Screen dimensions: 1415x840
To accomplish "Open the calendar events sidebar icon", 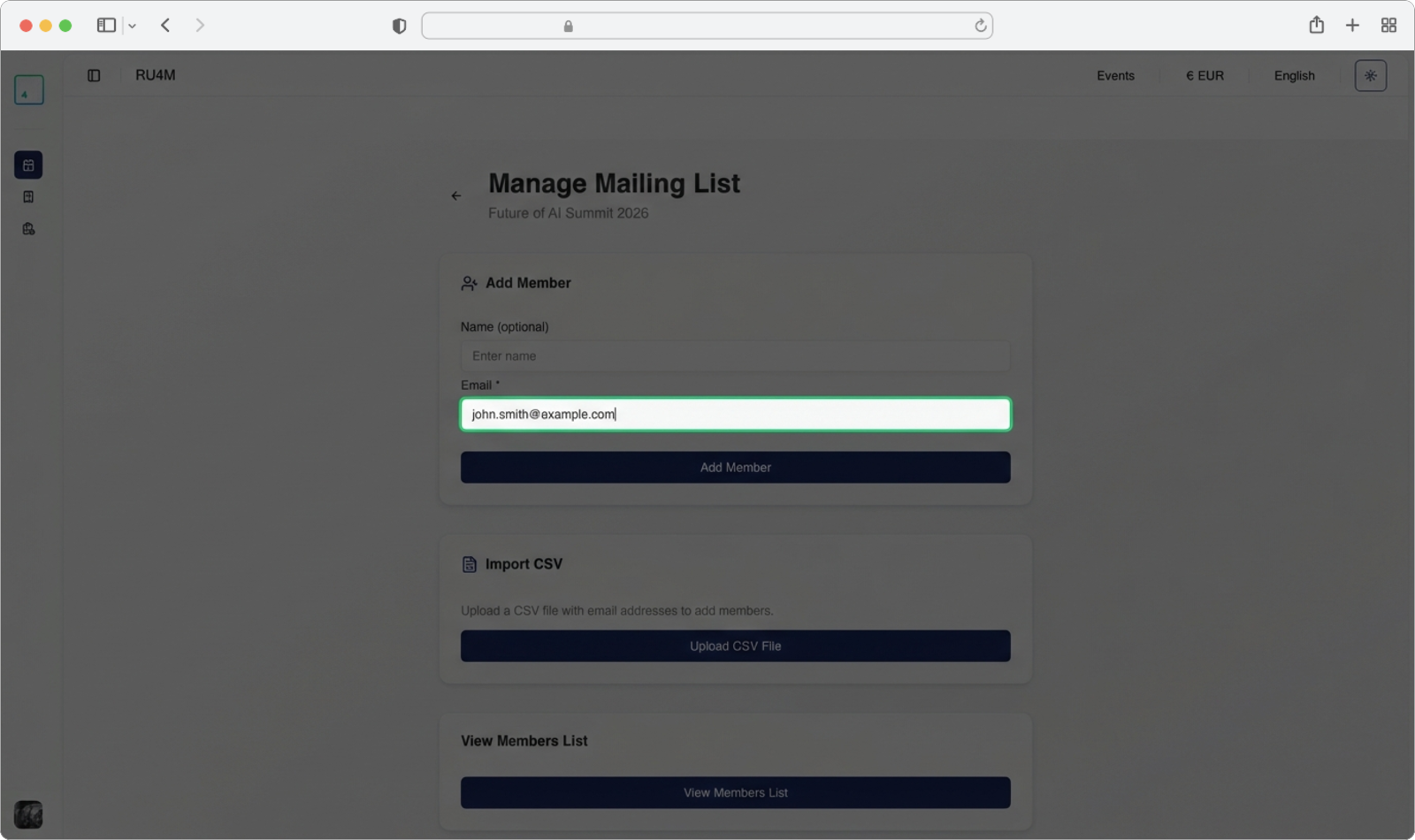I will [28, 165].
